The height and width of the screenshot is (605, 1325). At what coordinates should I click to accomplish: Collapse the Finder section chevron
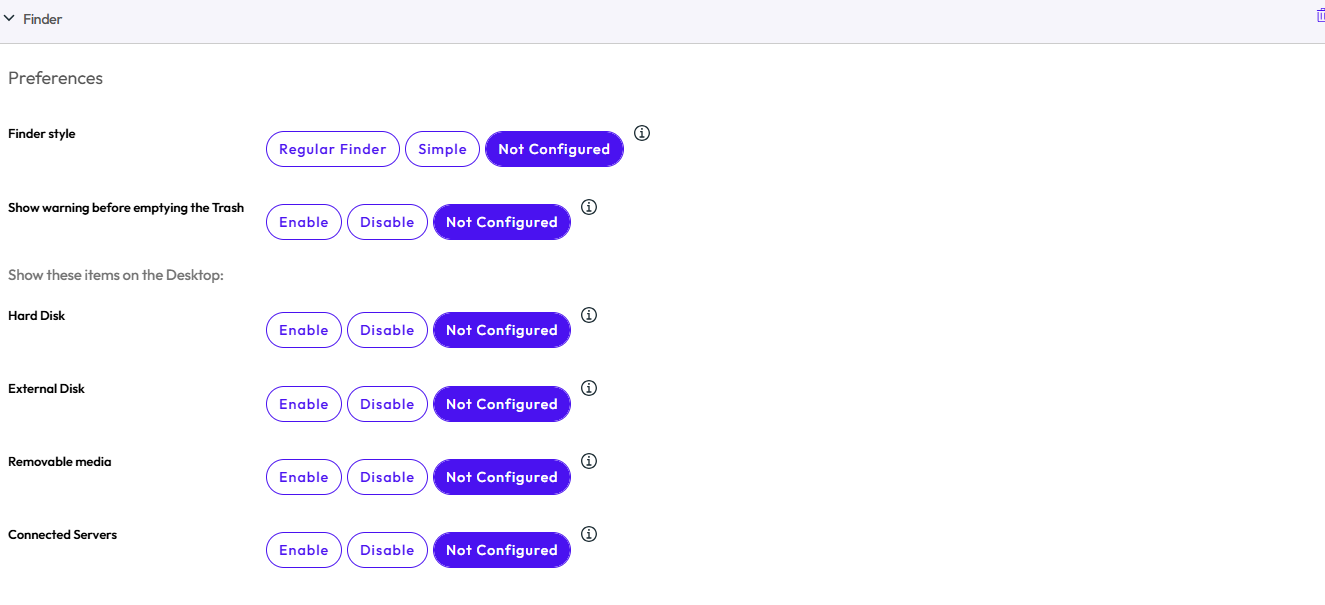(x=9, y=18)
